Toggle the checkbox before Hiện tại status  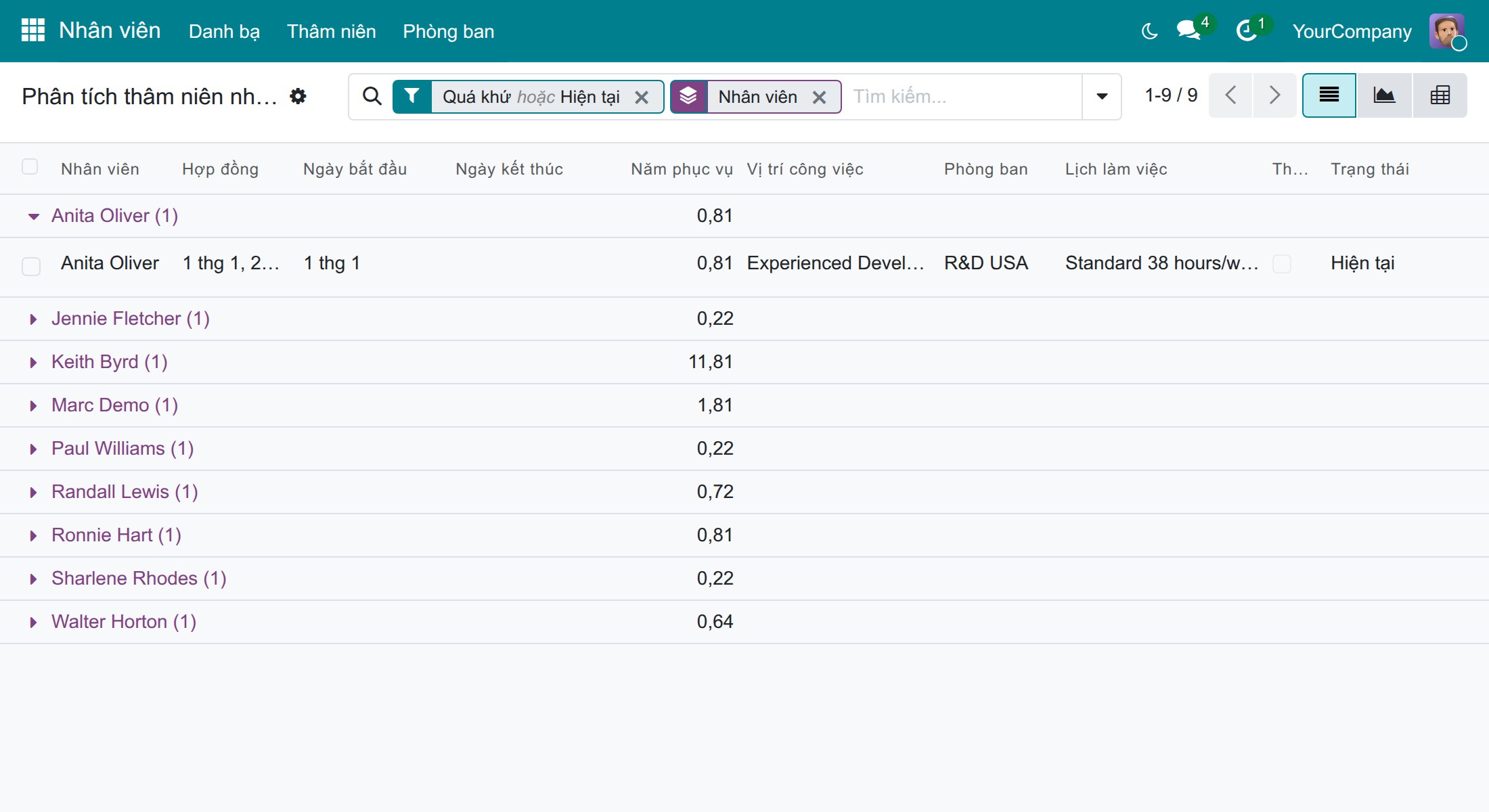click(1282, 263)
